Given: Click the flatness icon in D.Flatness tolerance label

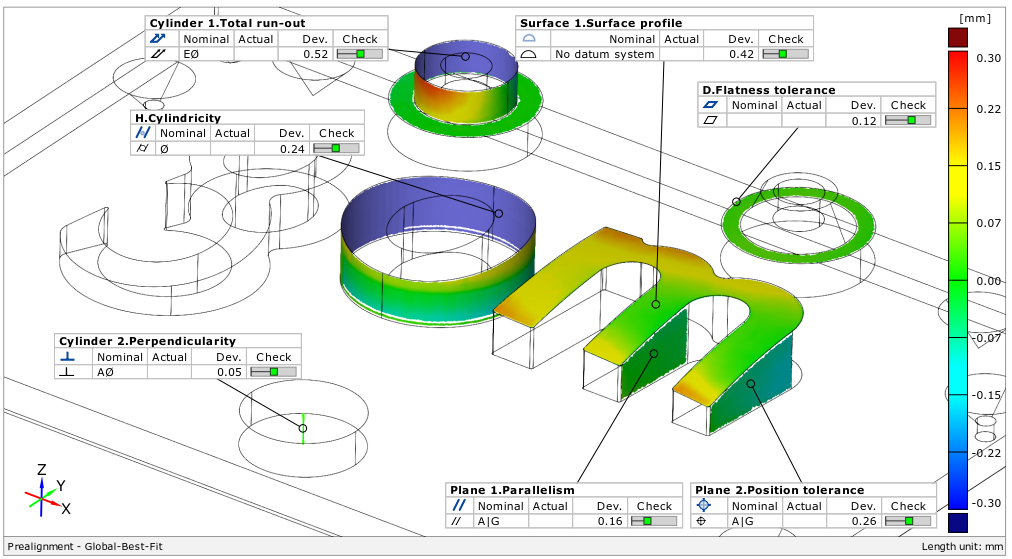Looking at the screenshot, I should pyautogui.click(x=711, y=105).
